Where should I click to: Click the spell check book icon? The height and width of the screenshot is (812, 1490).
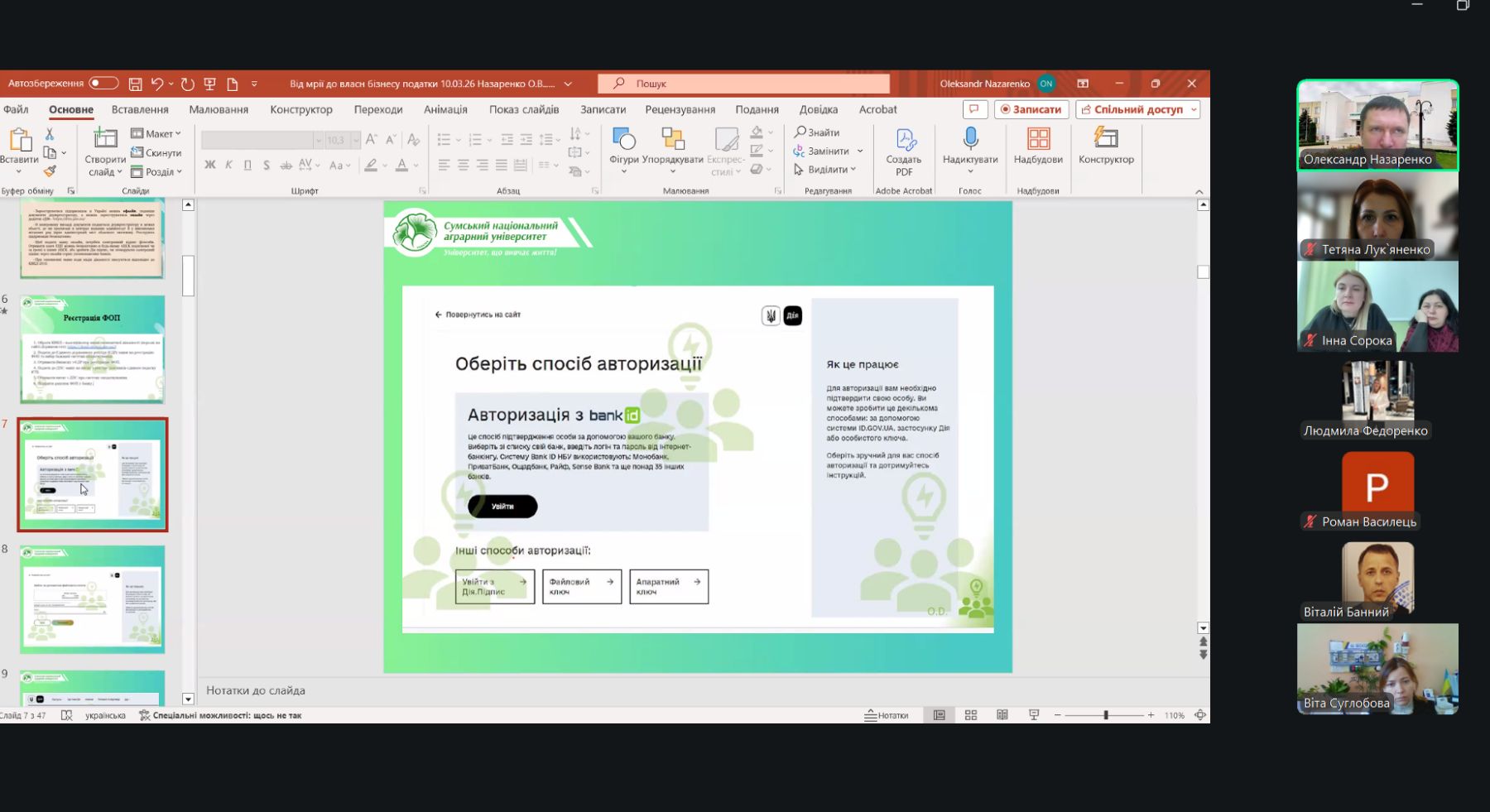[x=67, y=715]
